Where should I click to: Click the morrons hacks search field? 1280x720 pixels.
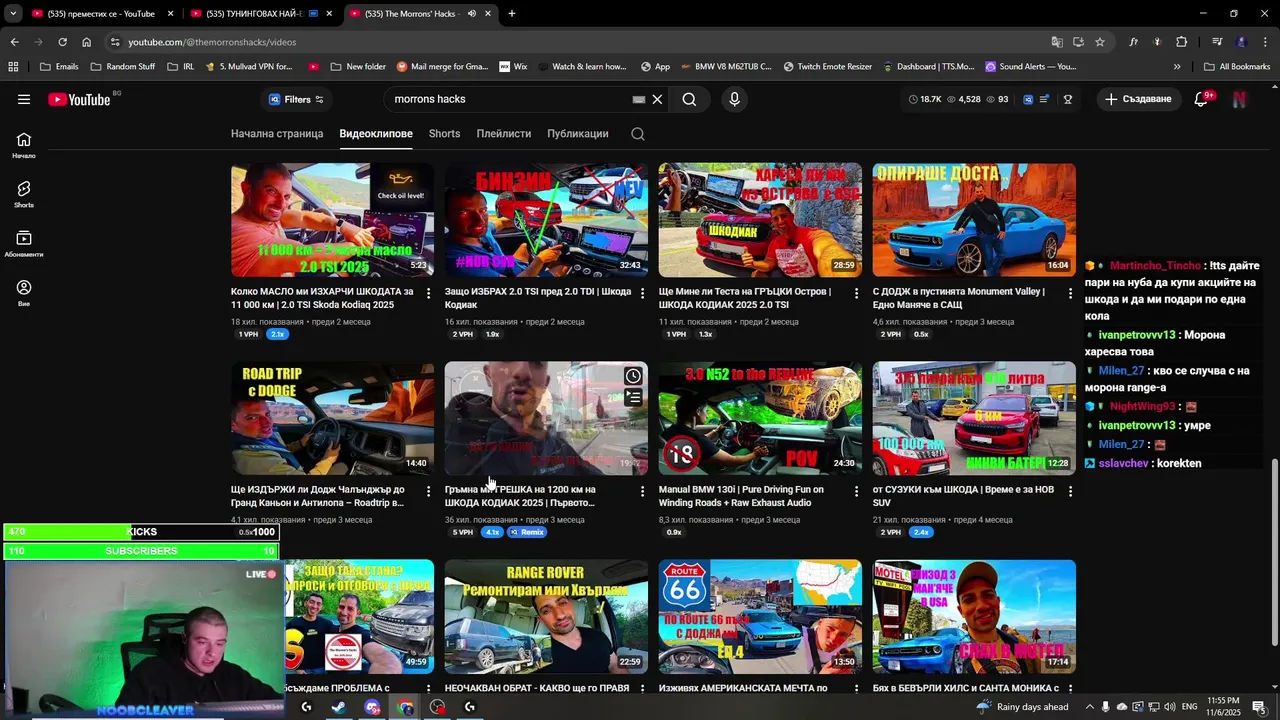(x=510, y=99)
